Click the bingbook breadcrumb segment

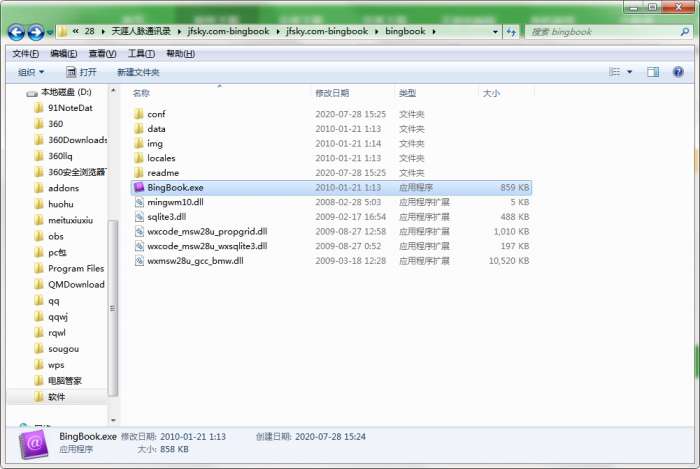(405, 31)
